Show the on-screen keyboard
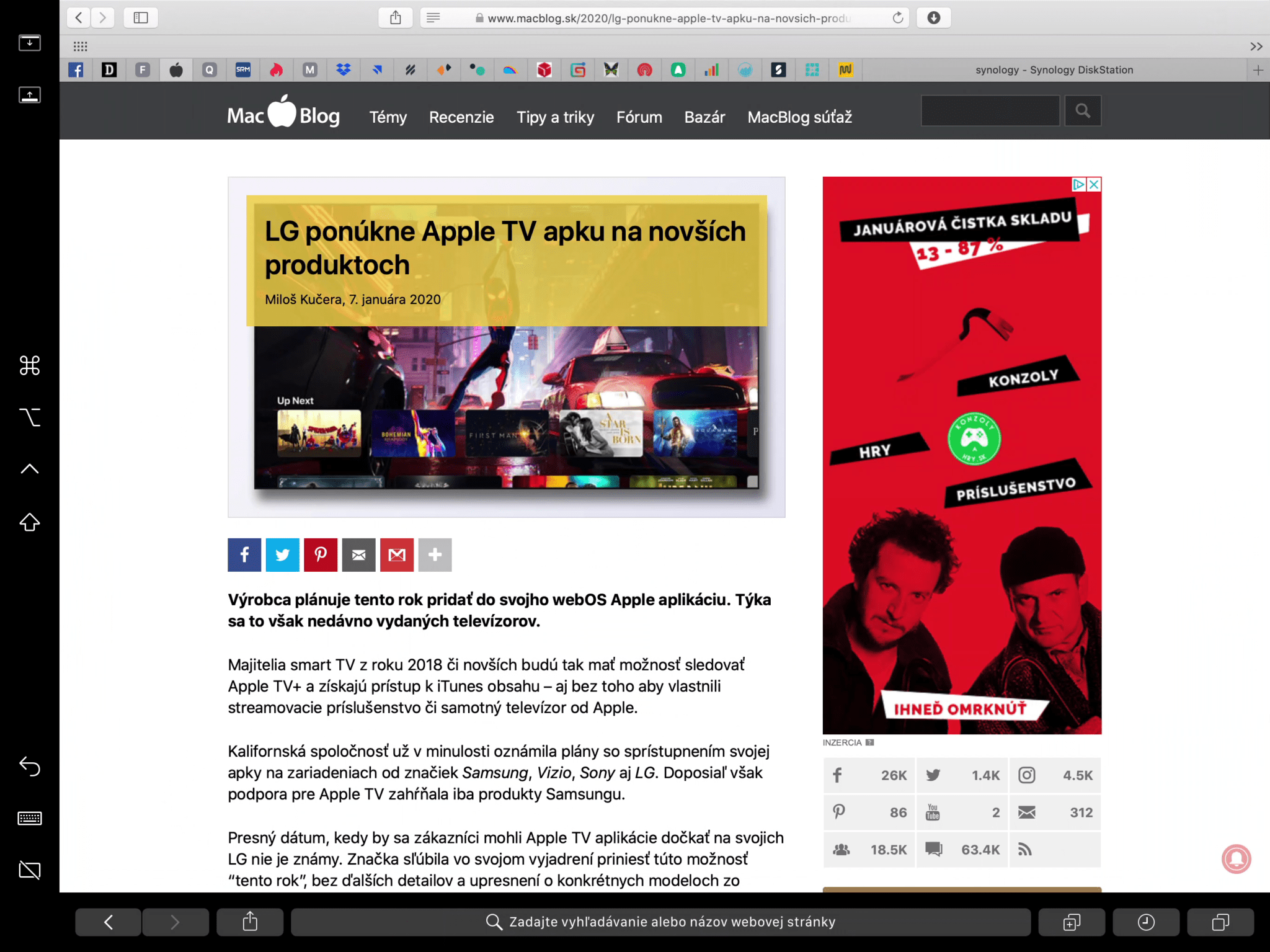This screenshot has height=952, width=1270. tap(29, 819)
